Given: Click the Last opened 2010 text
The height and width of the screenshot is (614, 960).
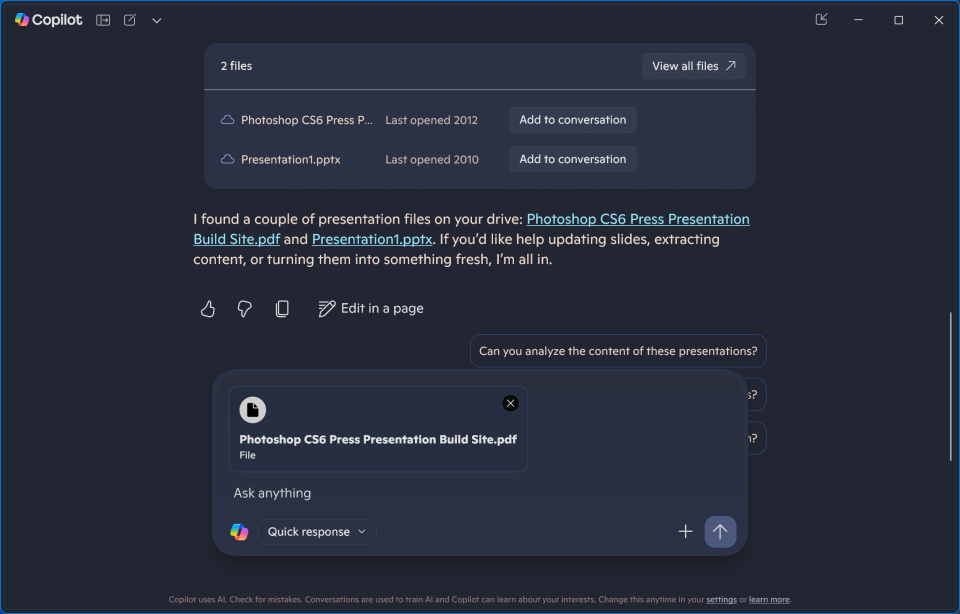Looking at the screenshot, I should click(432, 159).
